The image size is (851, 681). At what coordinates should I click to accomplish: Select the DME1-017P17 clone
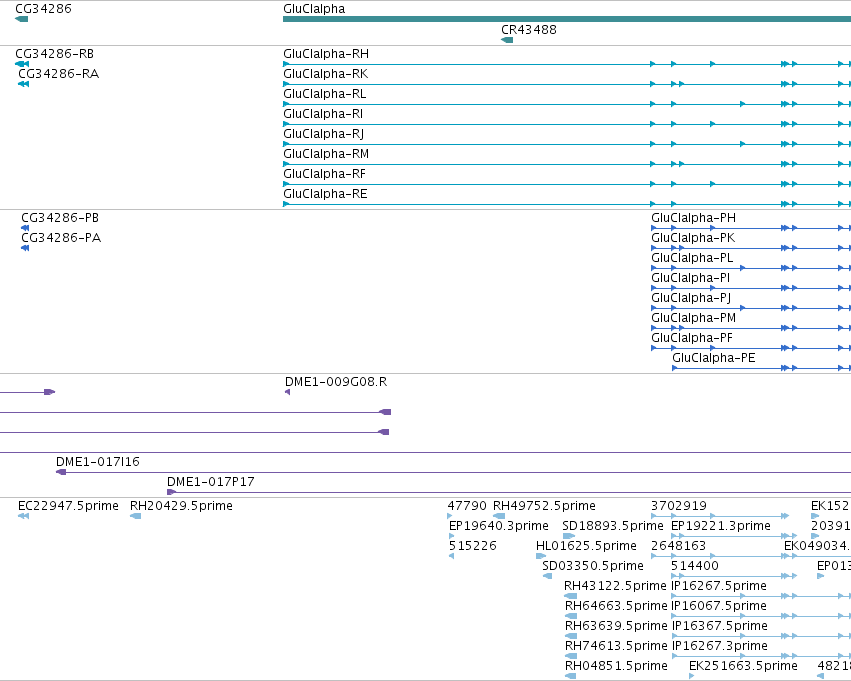point(509,493)
